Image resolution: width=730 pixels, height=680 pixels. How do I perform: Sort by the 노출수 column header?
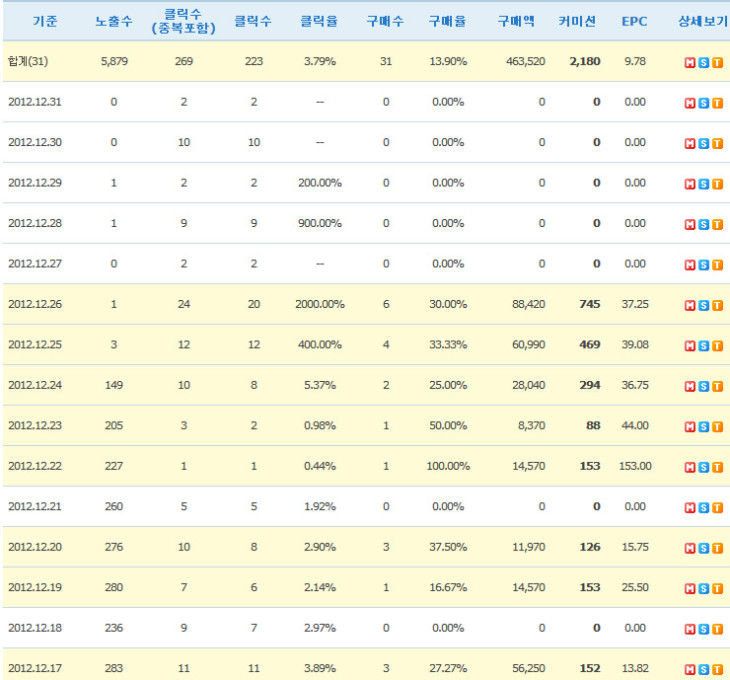pyautogui.click(x=113, y=21)
